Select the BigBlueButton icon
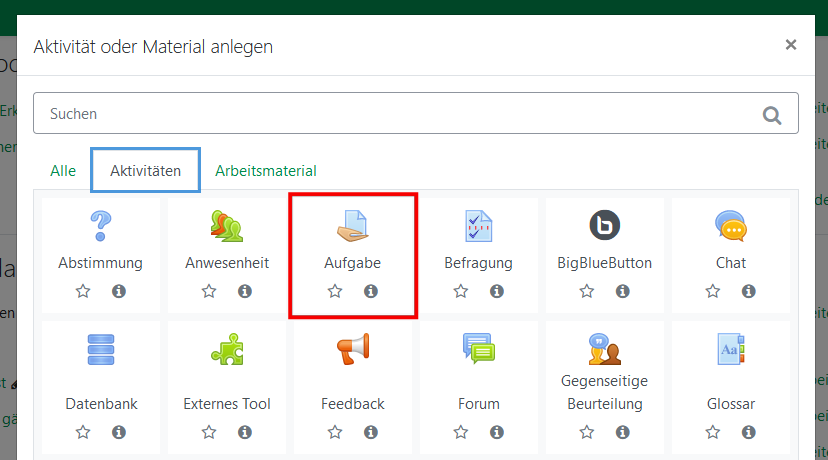The image size is (828, 460). point(604,225)
